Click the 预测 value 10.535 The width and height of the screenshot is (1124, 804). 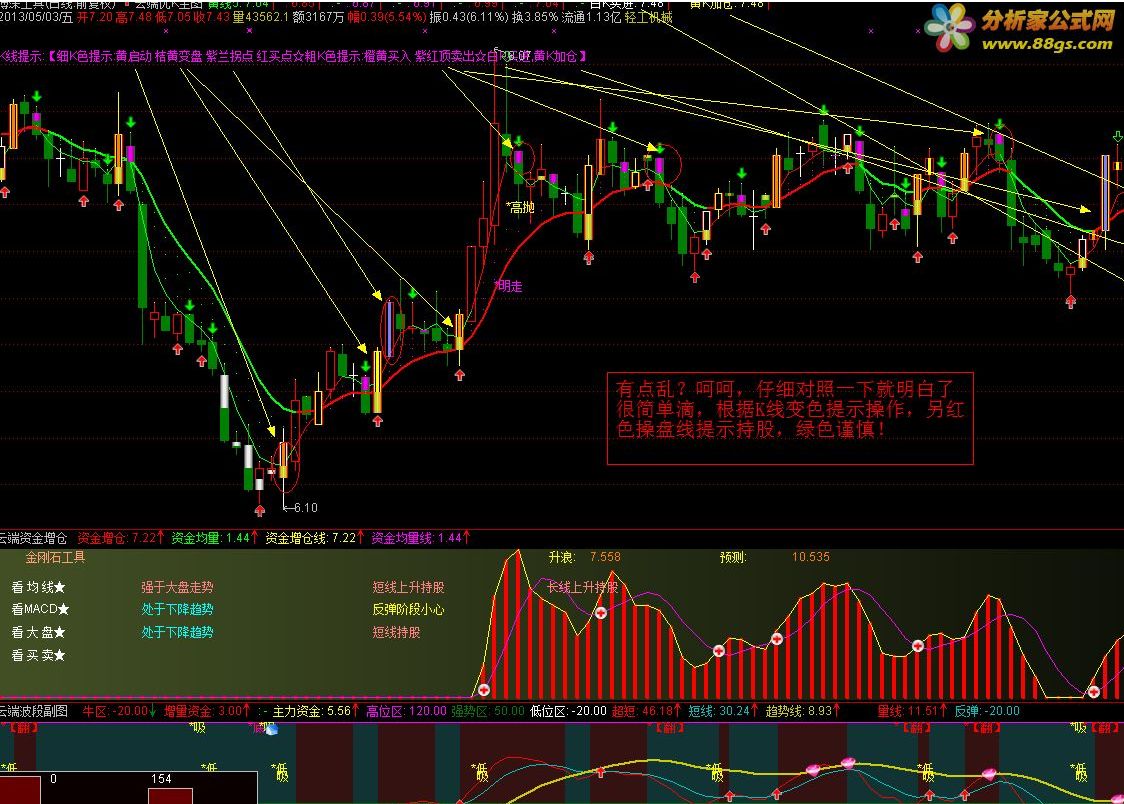(811, 557)
